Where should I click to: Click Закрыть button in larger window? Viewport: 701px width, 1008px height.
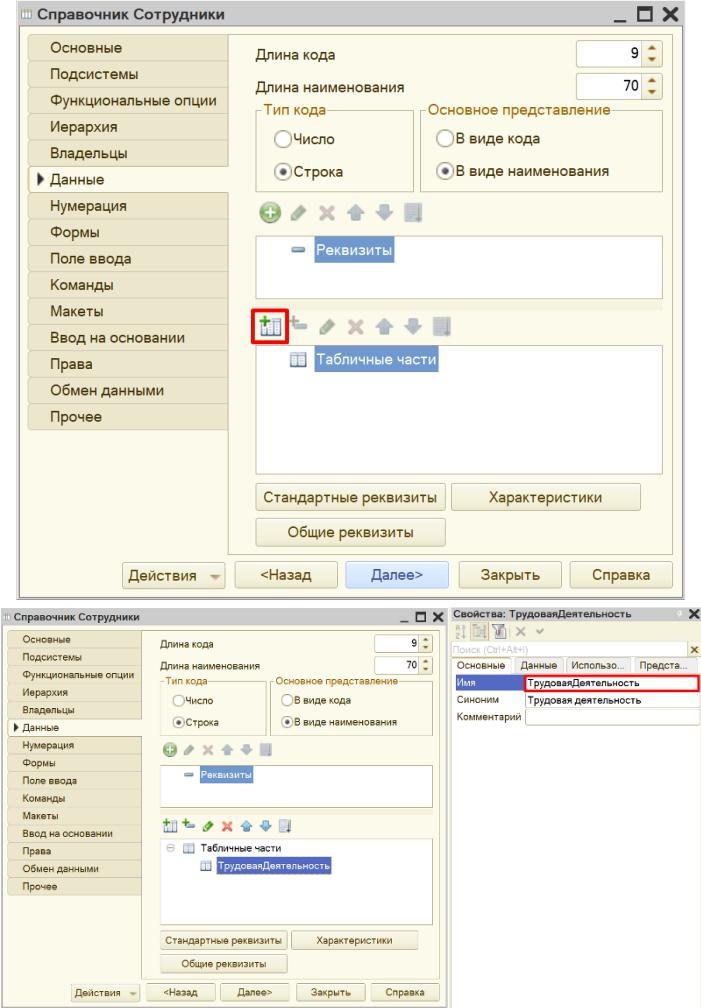(510, 575)
